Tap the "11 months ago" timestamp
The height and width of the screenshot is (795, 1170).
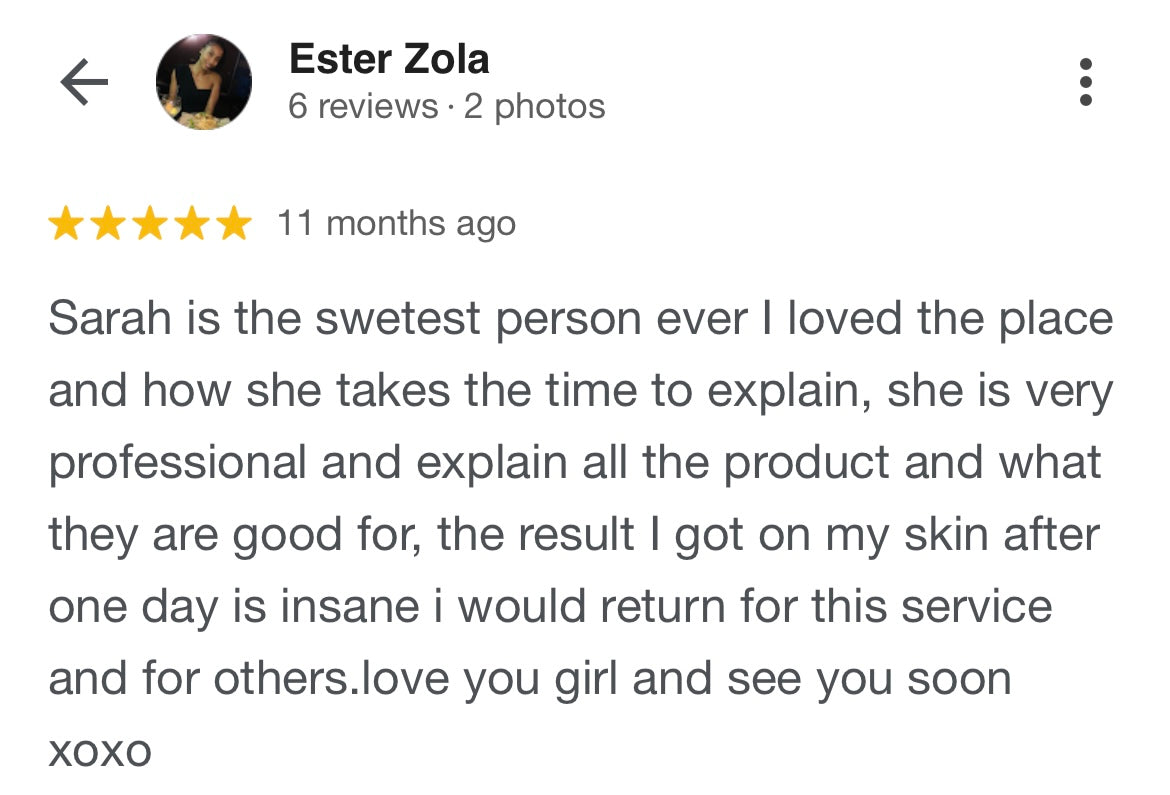397,224
